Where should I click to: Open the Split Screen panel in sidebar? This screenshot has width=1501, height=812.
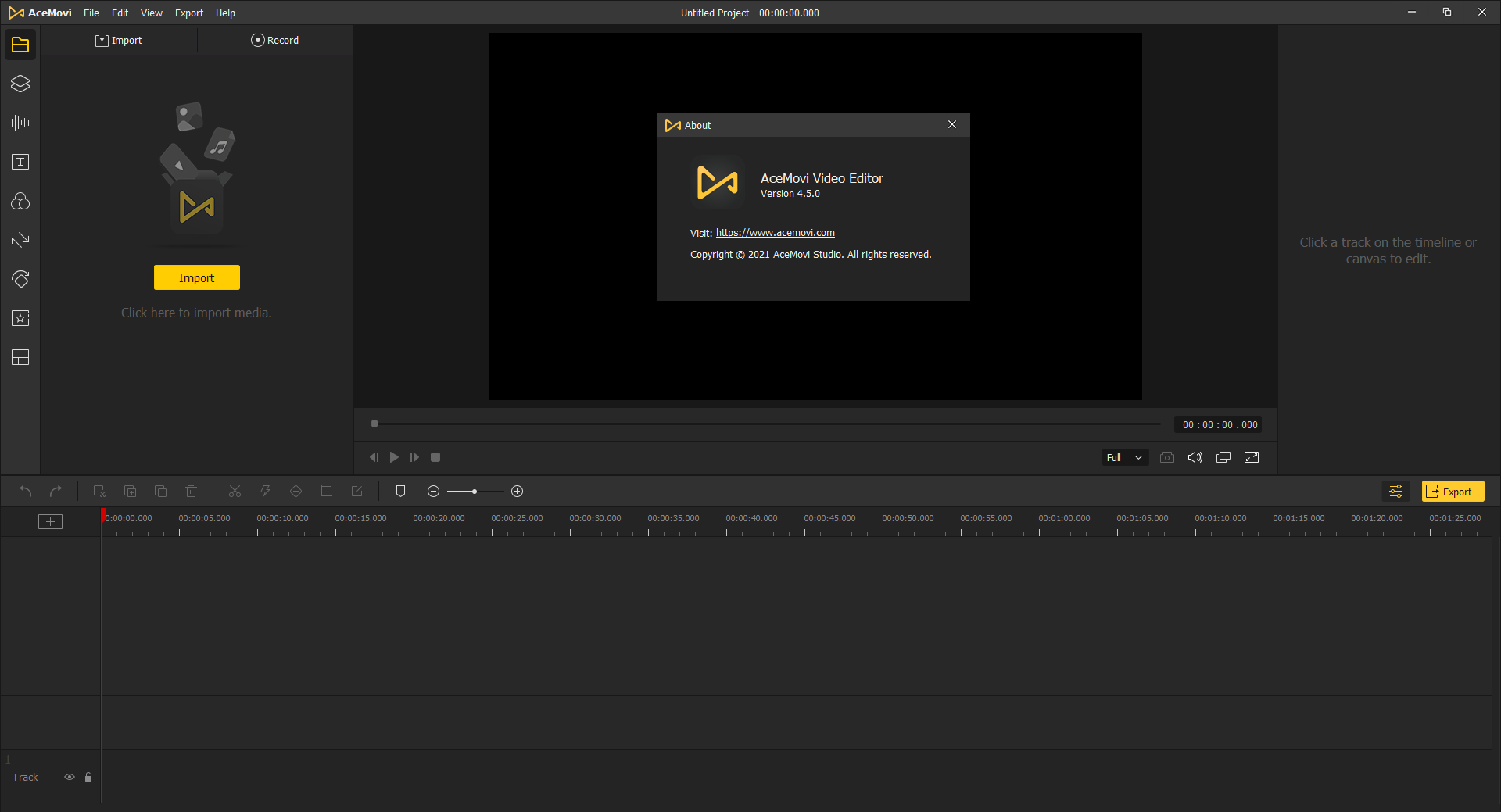click(x=20, y=357)
